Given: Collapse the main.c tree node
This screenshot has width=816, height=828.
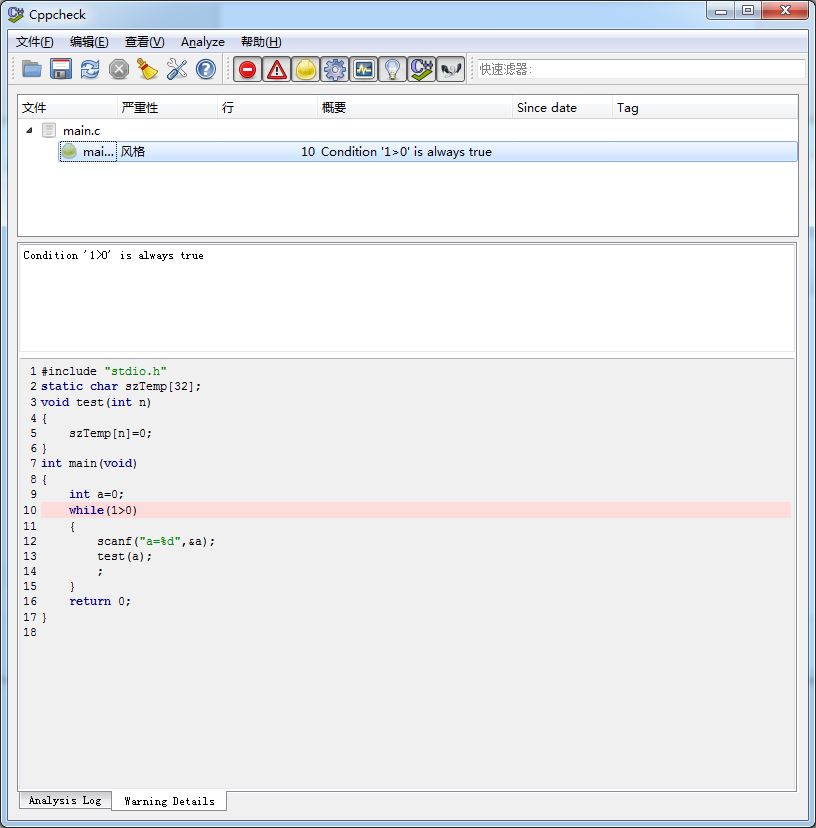Looking at the screenshot, I should [x=30, y=130].
